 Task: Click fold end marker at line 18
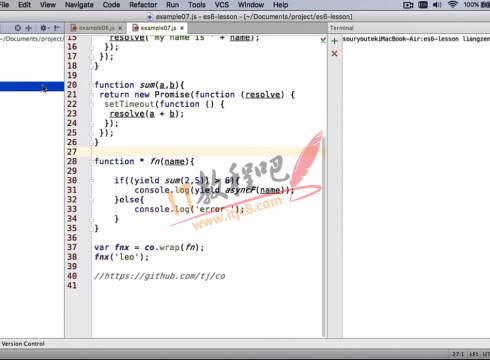click(91, 66)
